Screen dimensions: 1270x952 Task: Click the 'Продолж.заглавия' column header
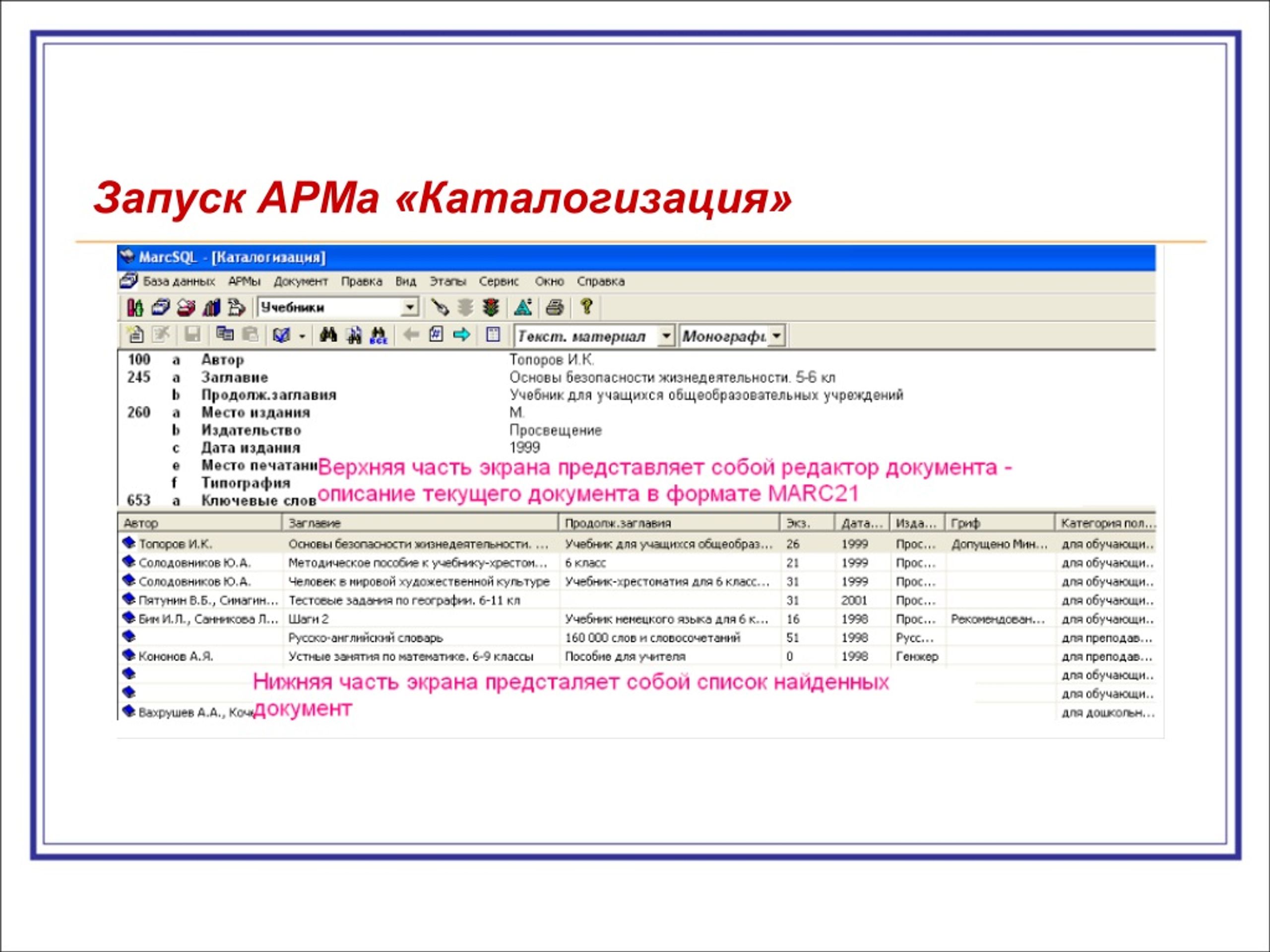click(x=669, y=523)
